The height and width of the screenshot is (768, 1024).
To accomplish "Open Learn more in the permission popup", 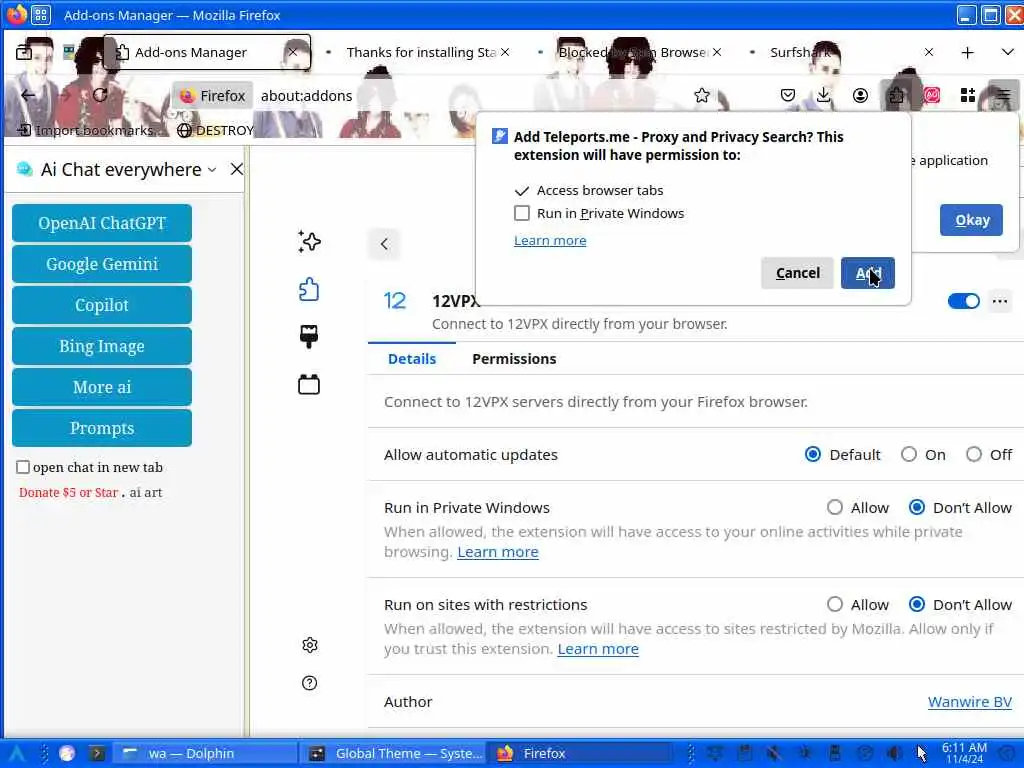I will coord(550,241).
